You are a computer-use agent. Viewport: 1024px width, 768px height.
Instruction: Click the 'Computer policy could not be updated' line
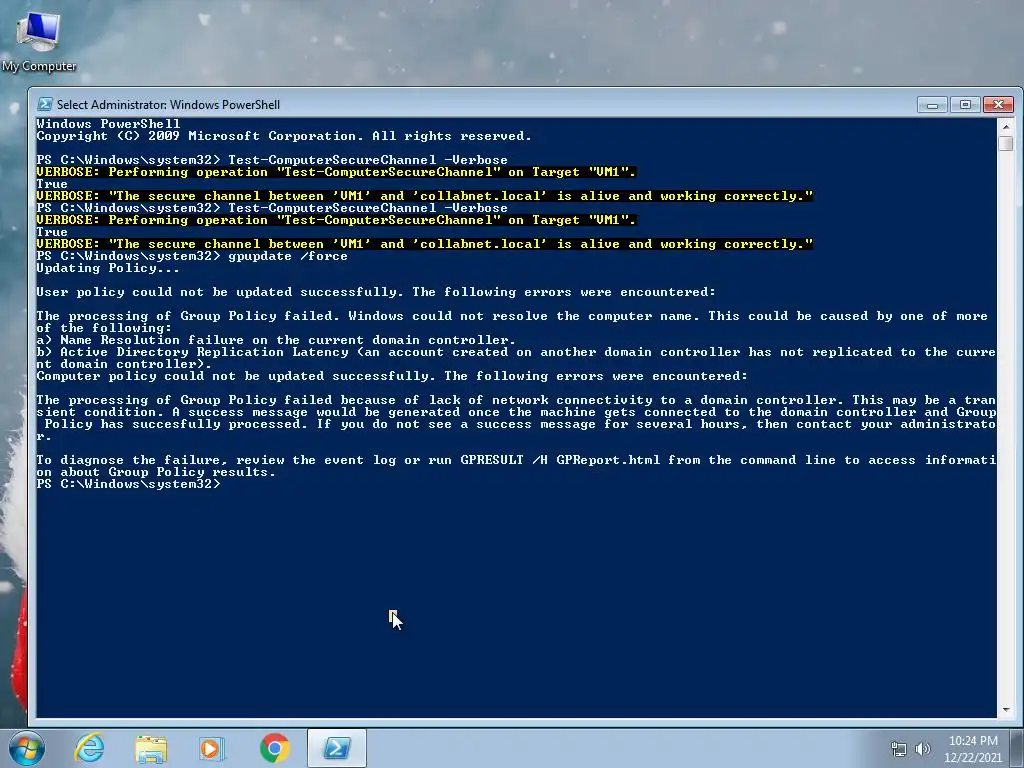tap(392, 376)
